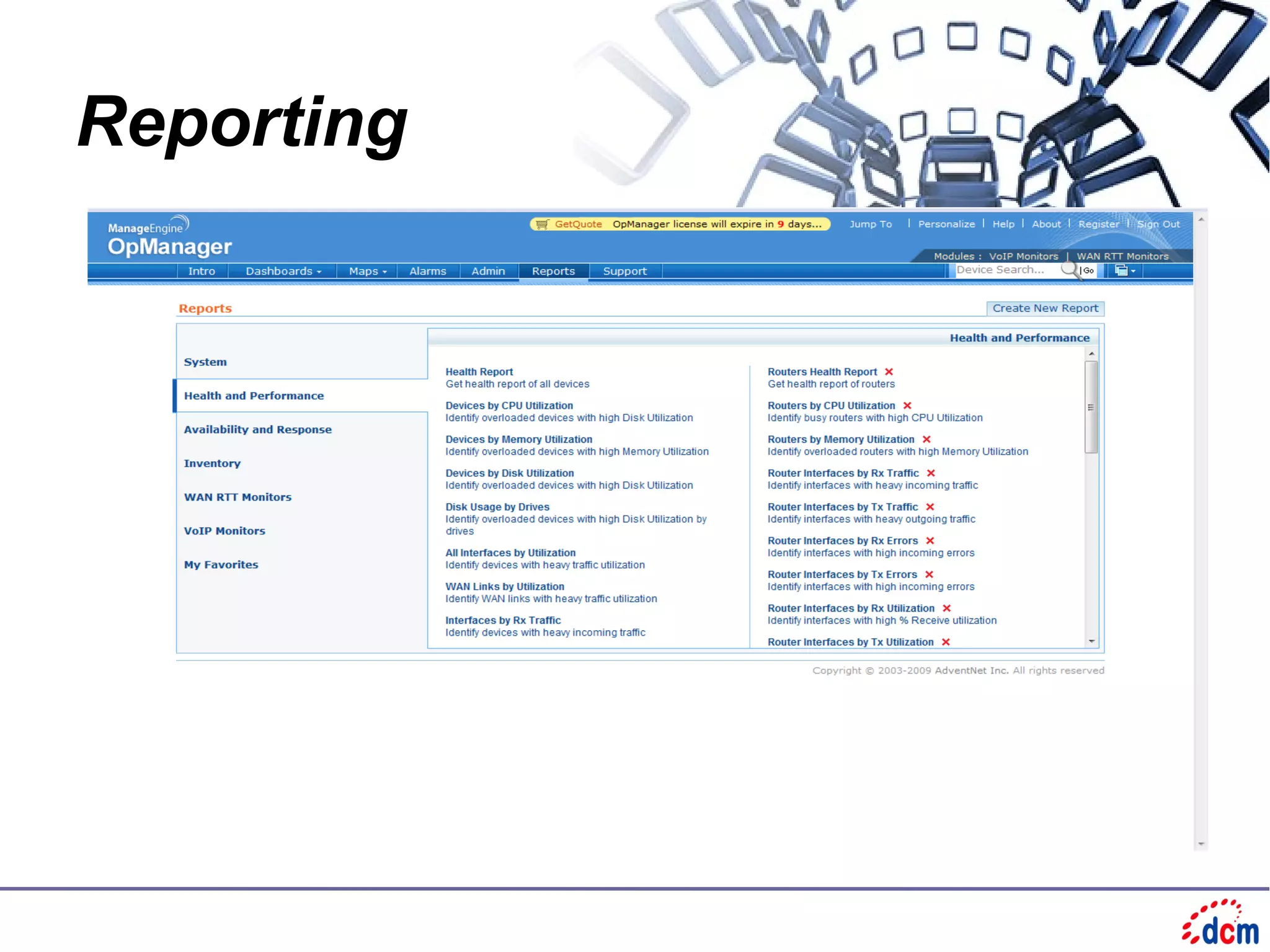Open Availability and Response category
Image resolution: width=1270 pixels, height=952 pixels.
[257, 430]
